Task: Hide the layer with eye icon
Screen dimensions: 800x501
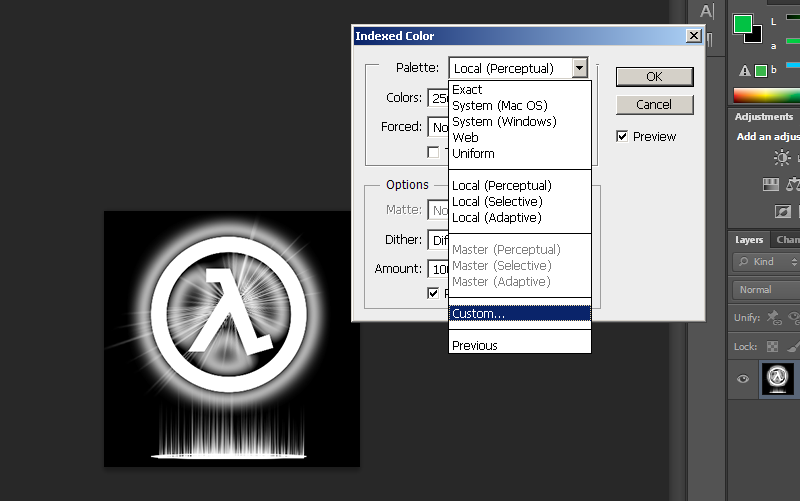Action: 743,379
